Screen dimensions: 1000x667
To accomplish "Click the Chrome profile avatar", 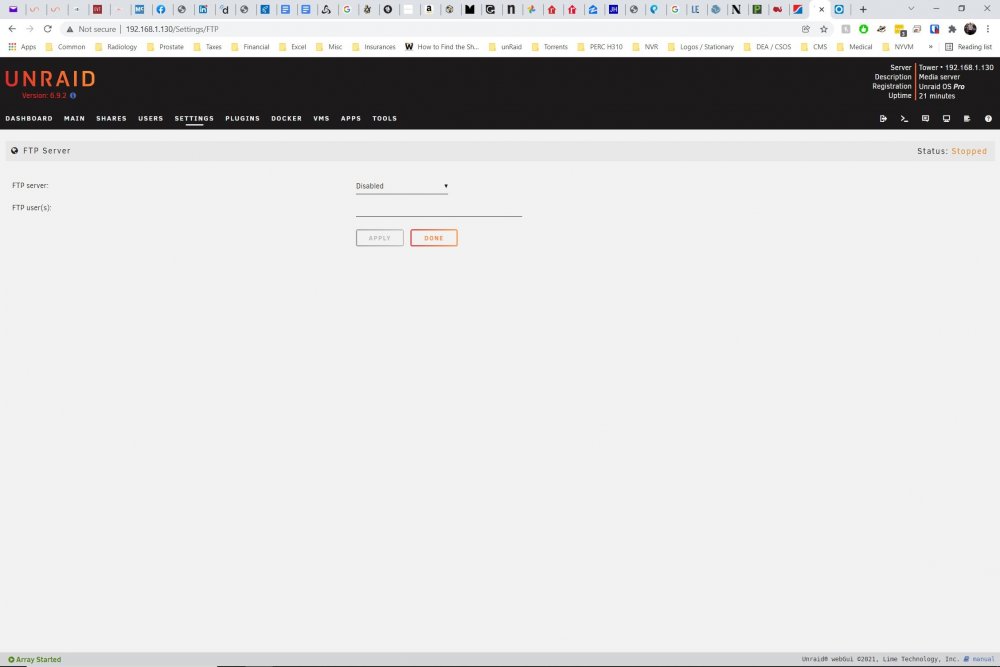I will click(970, 29).
